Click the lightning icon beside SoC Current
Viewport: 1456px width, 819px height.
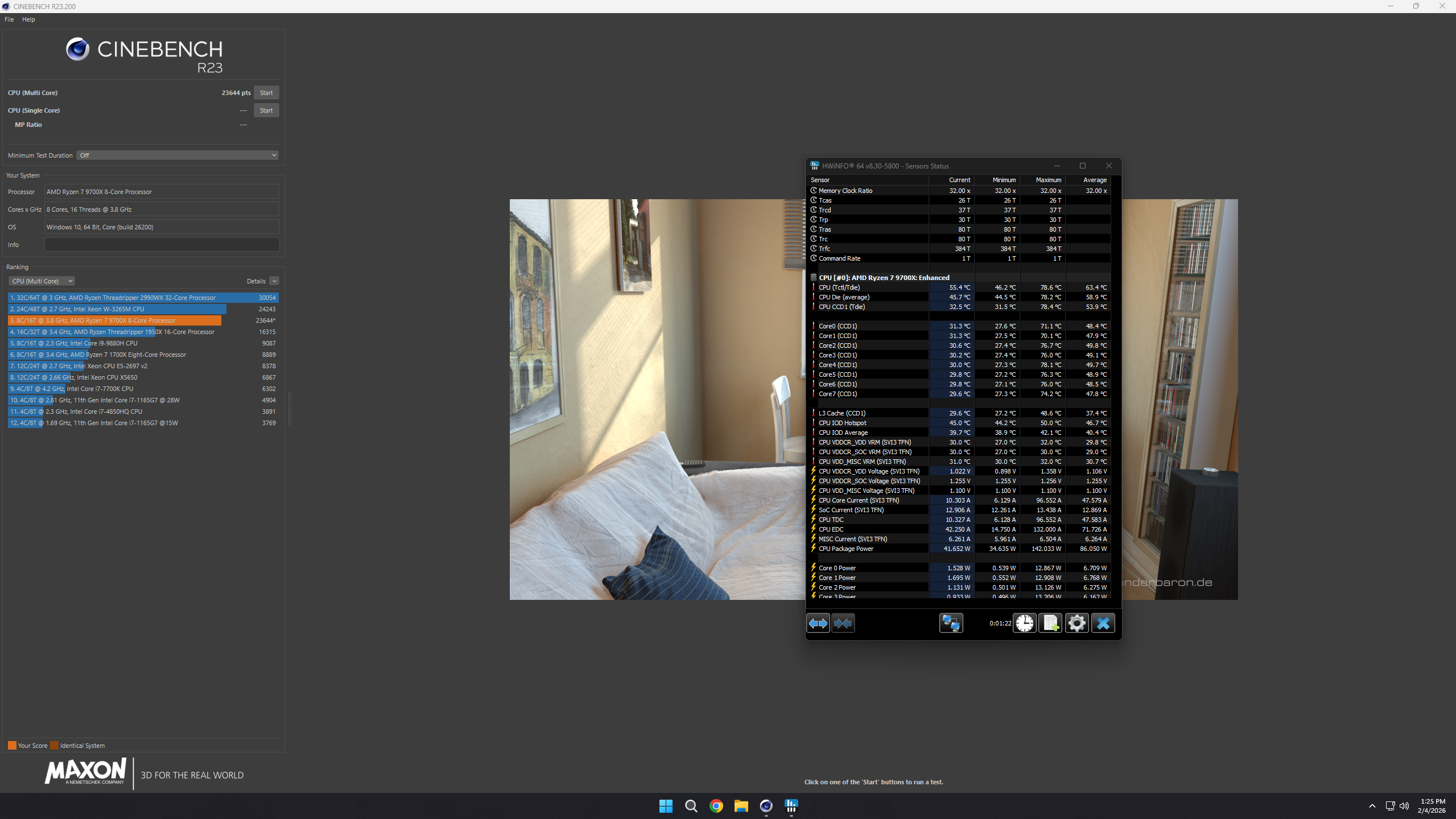(814, 510)
